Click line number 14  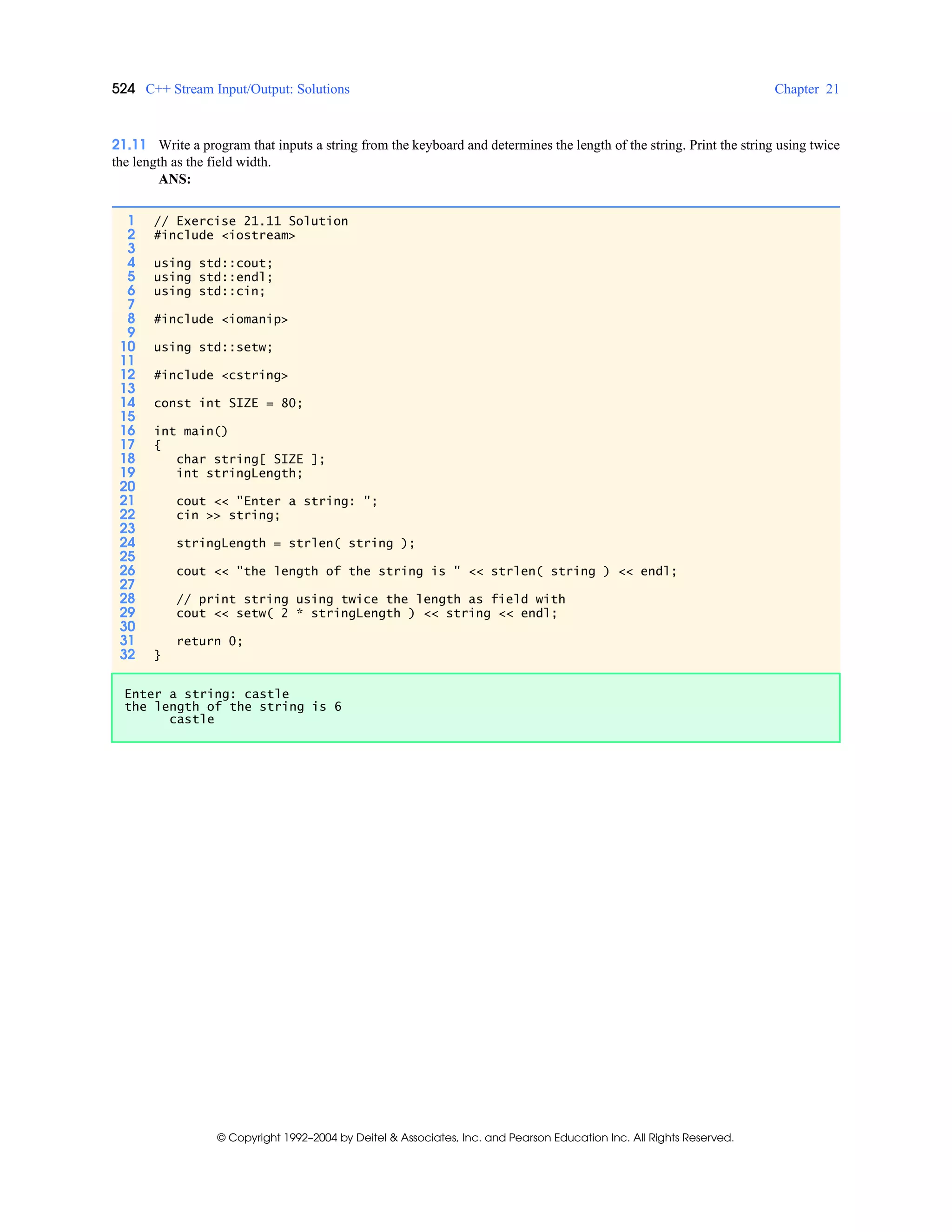pos(128,403)
